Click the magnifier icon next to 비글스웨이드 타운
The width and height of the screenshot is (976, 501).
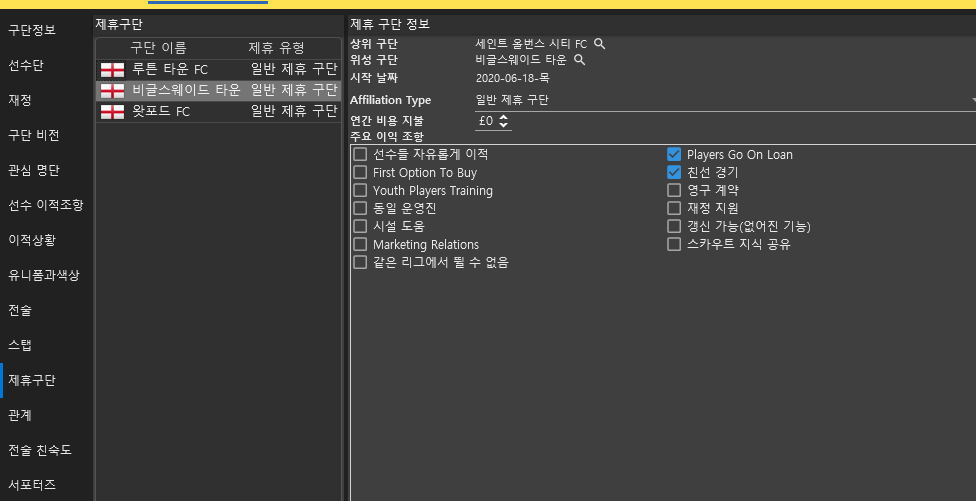tap(579, 60)
